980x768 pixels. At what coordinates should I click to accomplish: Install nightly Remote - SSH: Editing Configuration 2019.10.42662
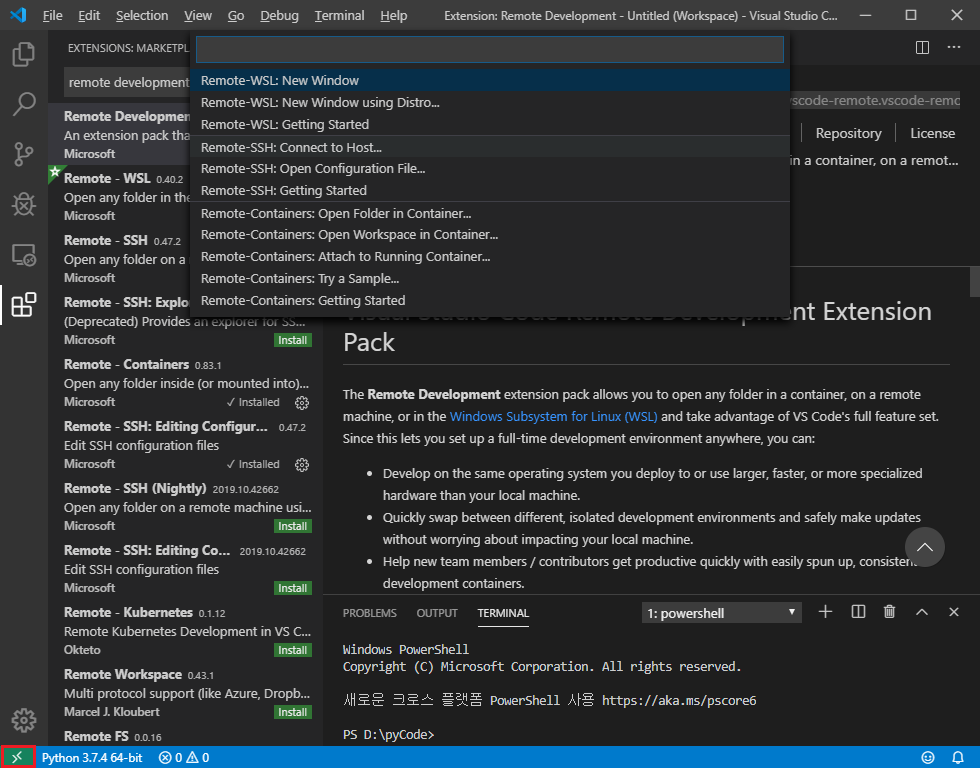click(x=292, y=588)
